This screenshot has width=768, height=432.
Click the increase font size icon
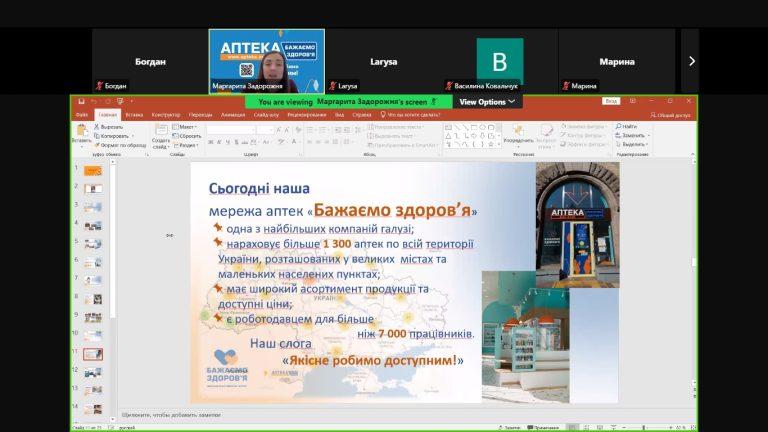click(279, 130)
